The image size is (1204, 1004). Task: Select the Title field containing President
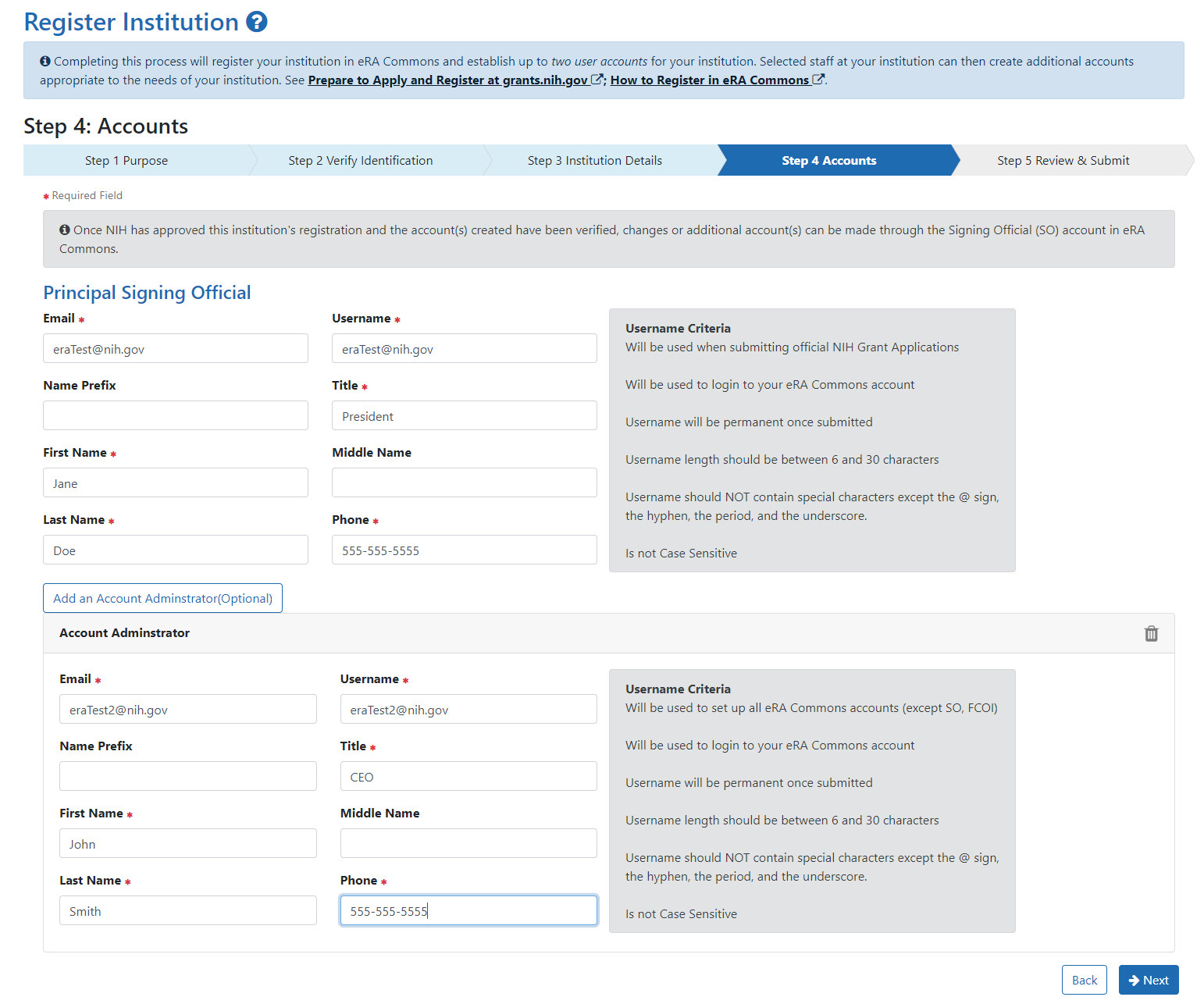464,415
